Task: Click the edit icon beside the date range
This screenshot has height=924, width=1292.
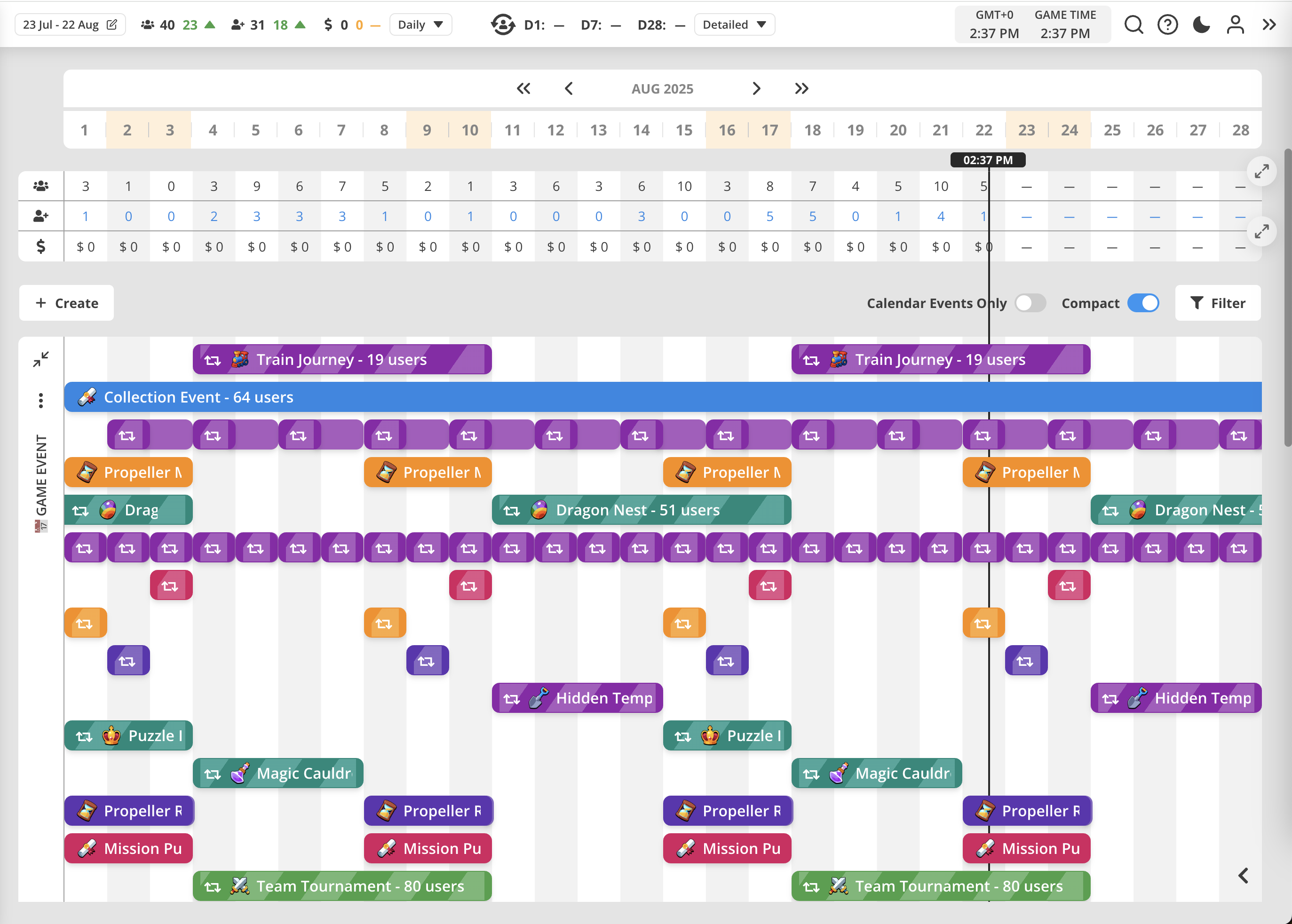Action: click(x=112, y=24)
